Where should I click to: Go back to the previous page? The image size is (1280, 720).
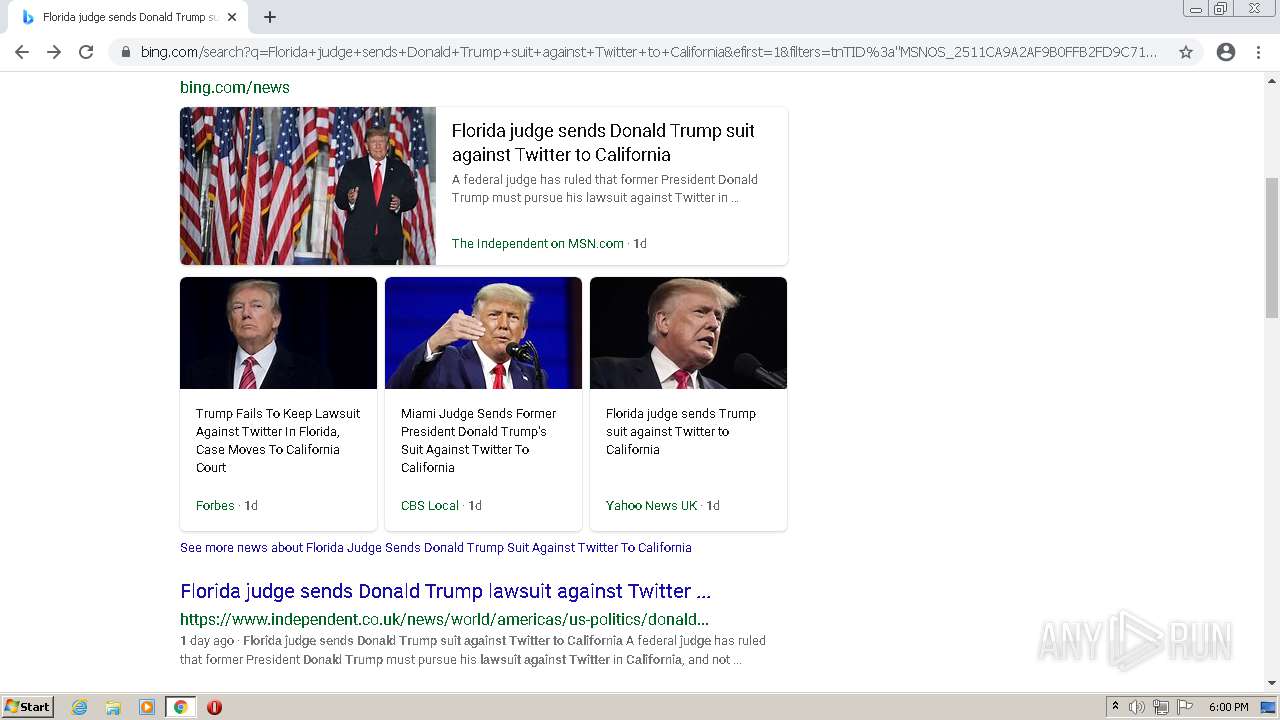pos(22,52)
